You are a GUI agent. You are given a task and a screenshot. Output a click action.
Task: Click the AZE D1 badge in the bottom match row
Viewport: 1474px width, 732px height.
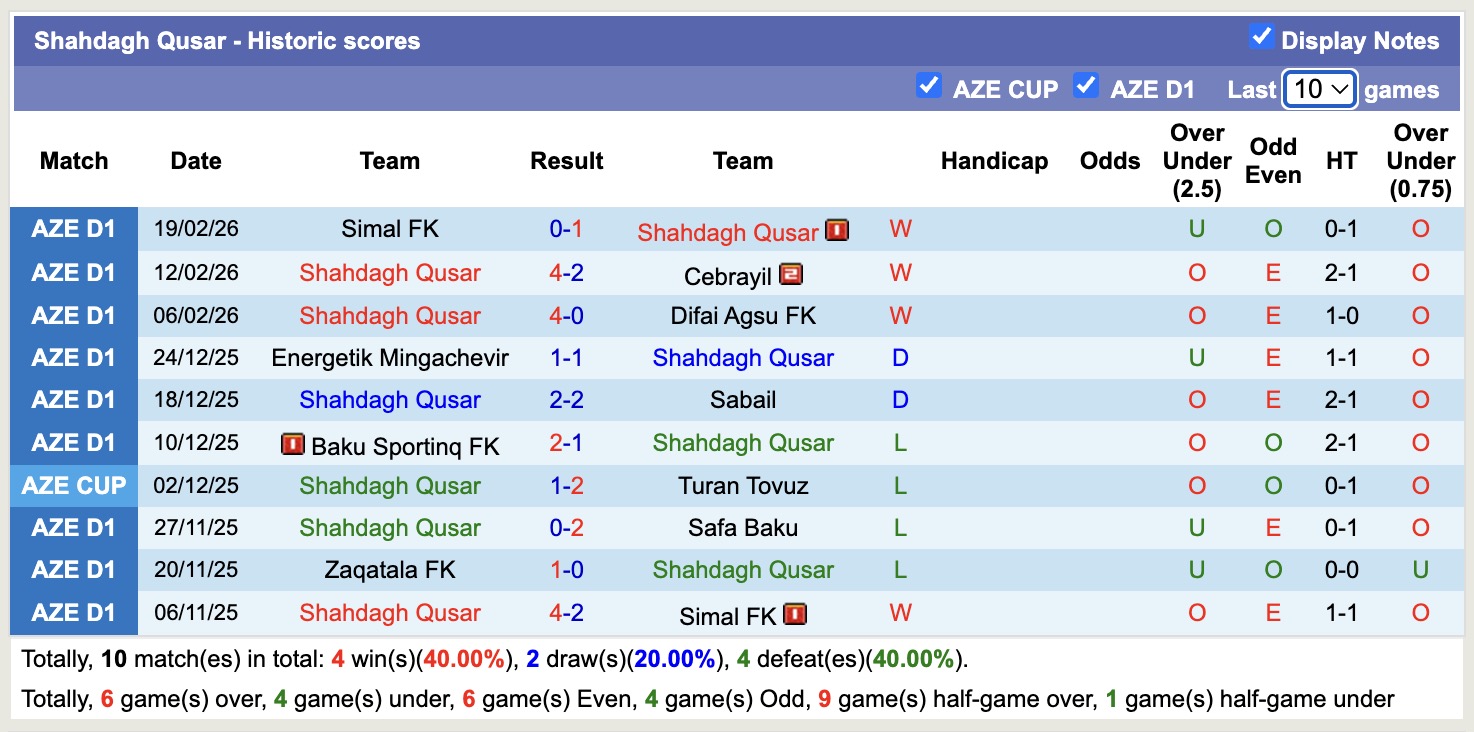pyautogui.click(x=74, y=612)
